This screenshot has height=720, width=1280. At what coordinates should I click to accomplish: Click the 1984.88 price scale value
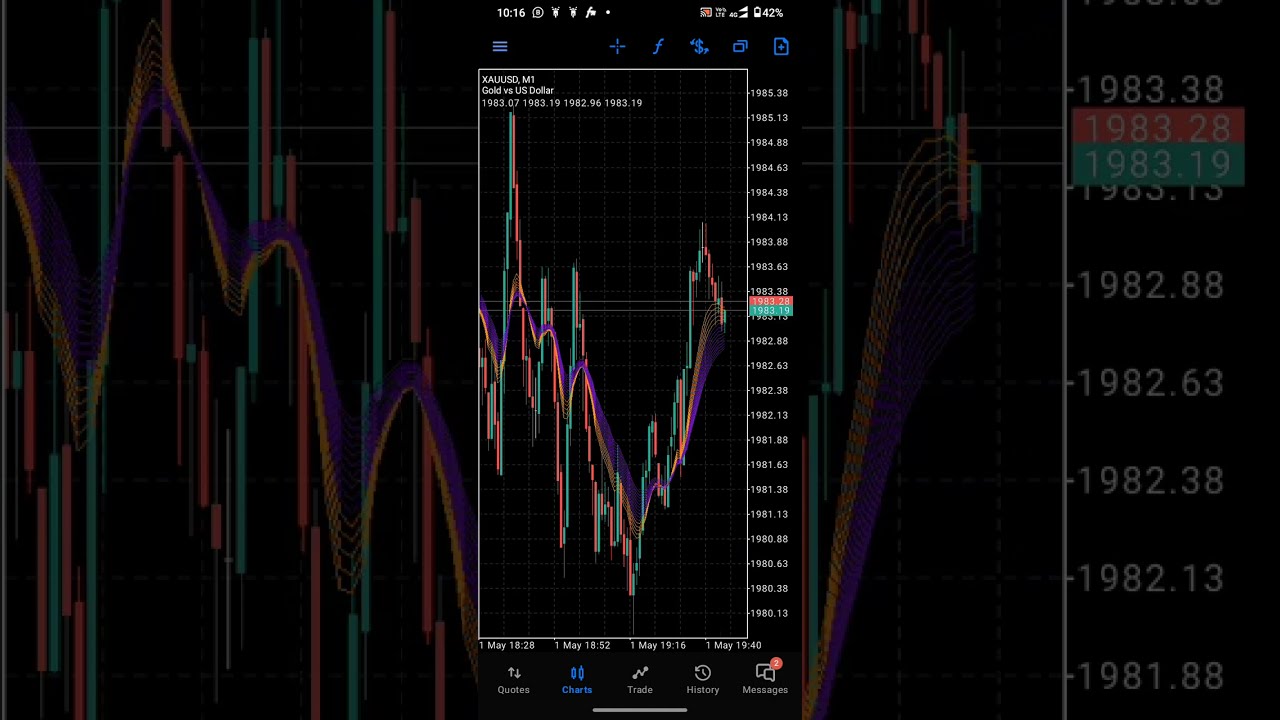769,143
